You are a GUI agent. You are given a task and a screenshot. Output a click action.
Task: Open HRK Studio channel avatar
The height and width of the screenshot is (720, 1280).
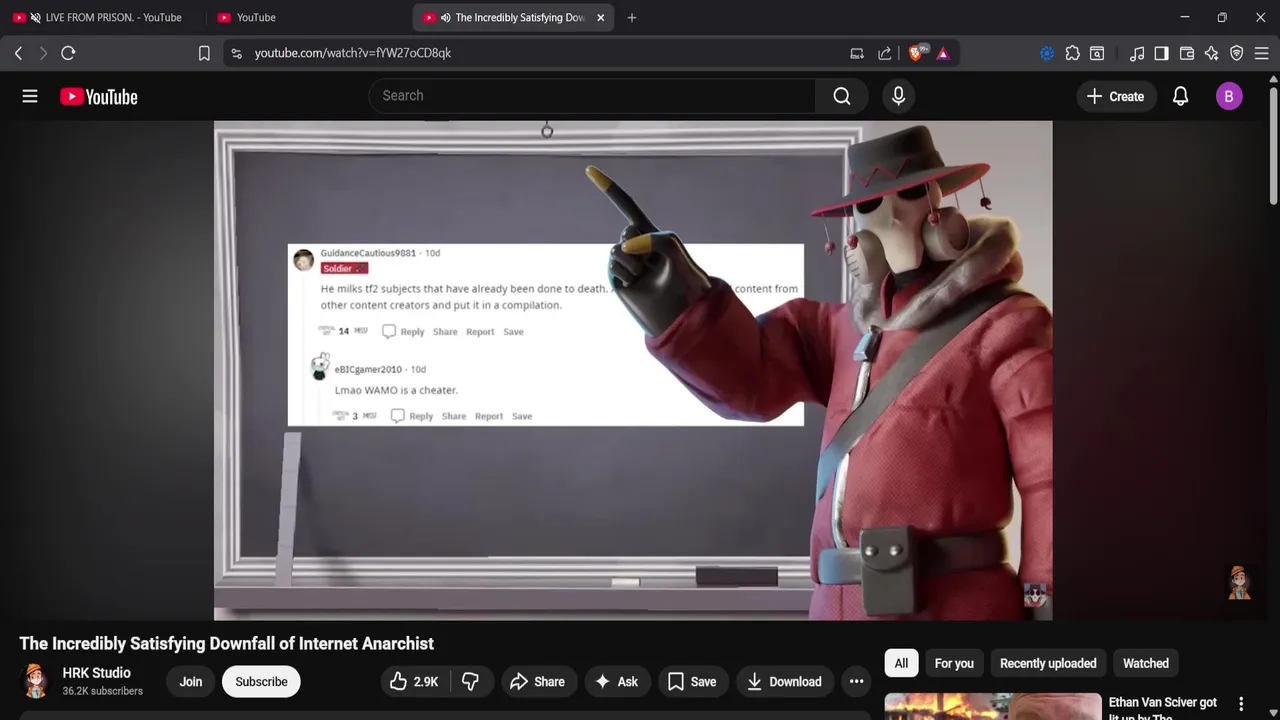point(35,681)
